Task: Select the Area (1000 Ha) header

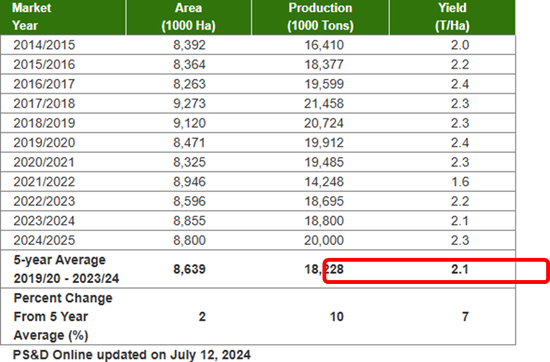Action: pyautogui.click(x=188, y=16)
